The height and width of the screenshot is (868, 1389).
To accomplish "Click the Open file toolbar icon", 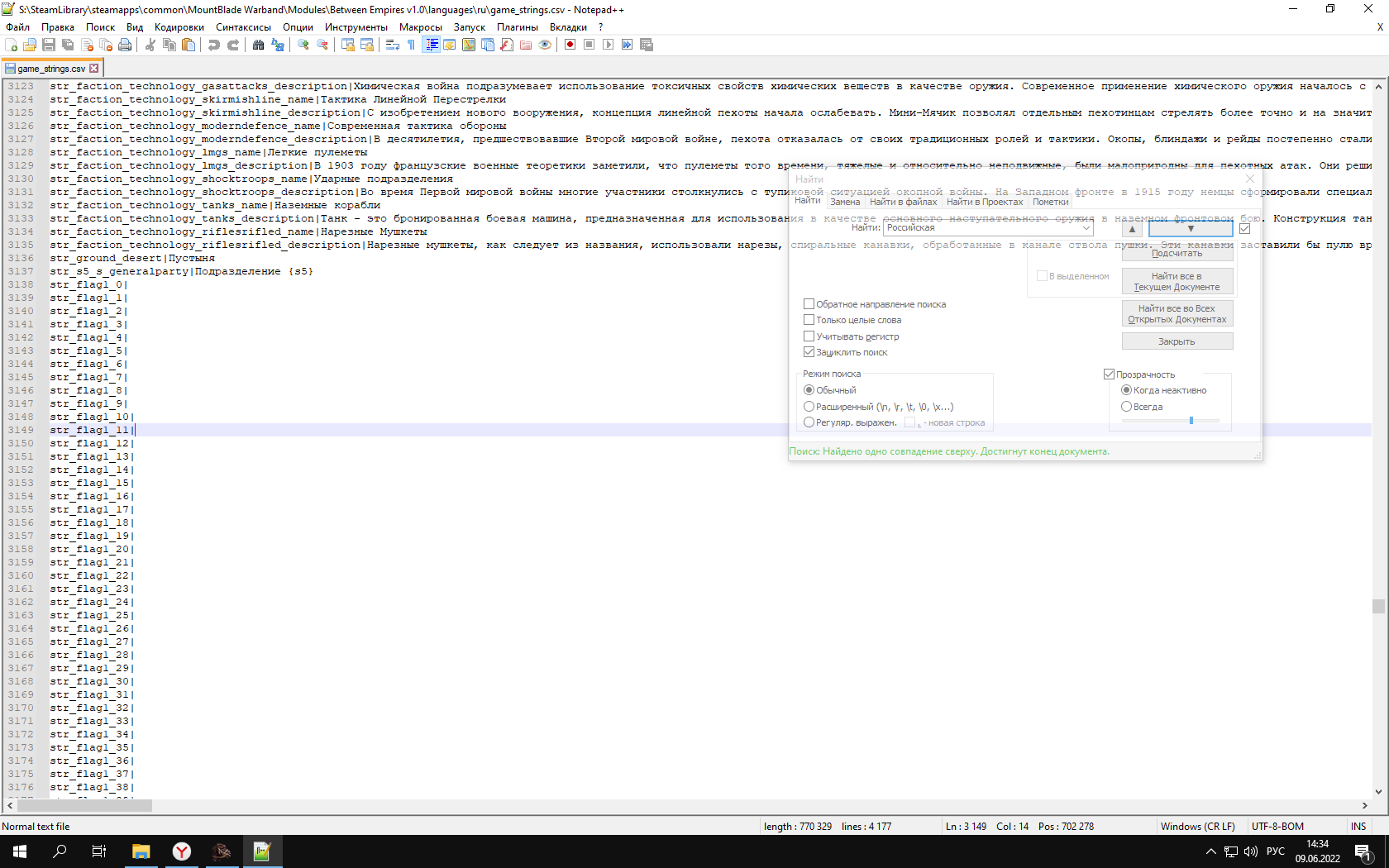I will click(x=30, y=45).
